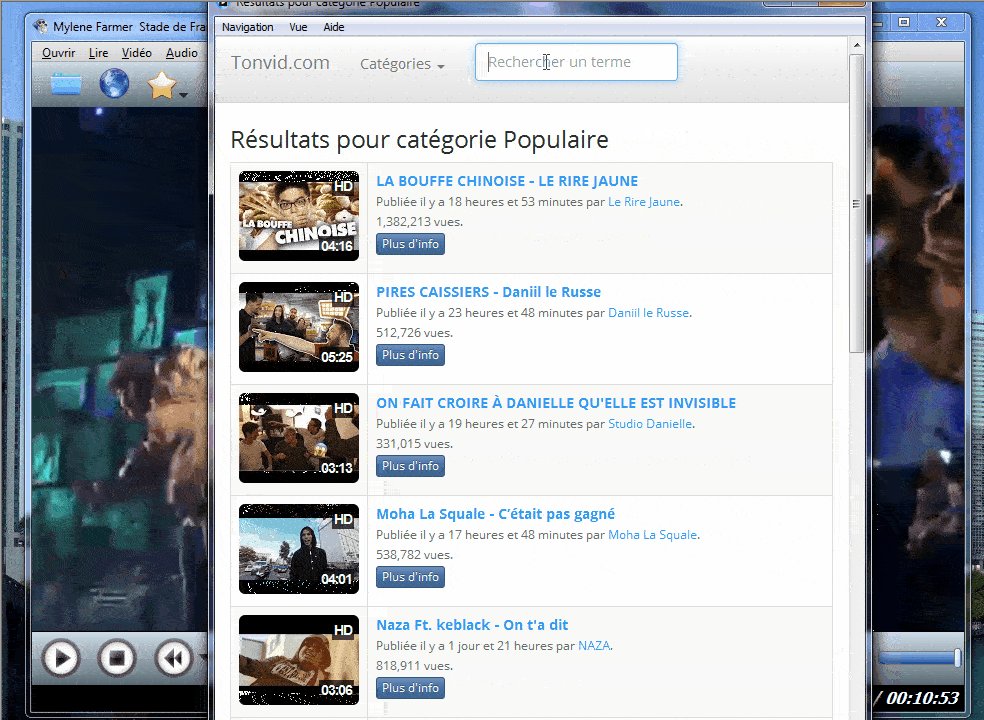
Task: Open the Daniil le Russe channel link
Action: 648,313
